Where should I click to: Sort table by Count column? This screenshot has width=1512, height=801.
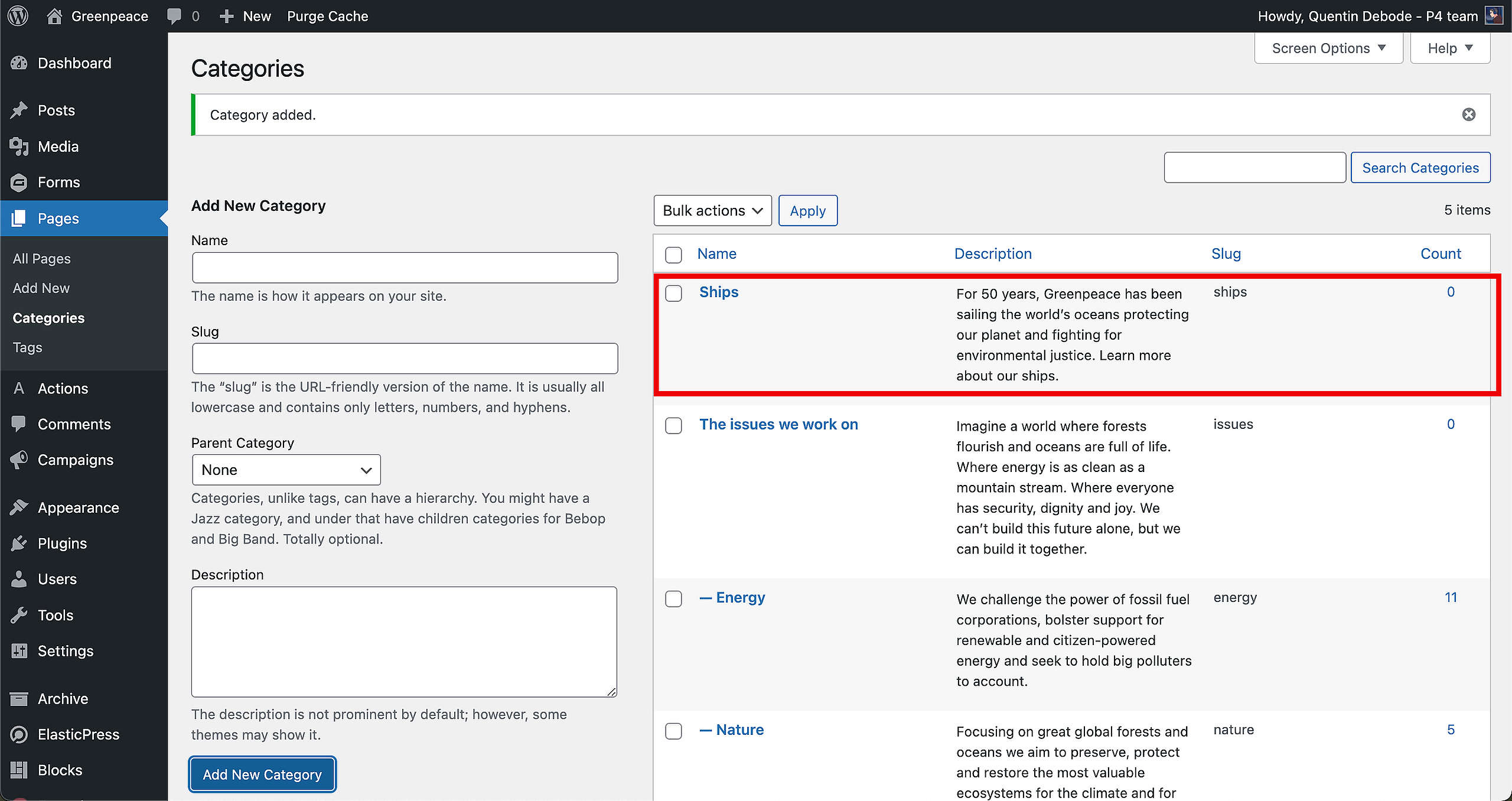1440,254
